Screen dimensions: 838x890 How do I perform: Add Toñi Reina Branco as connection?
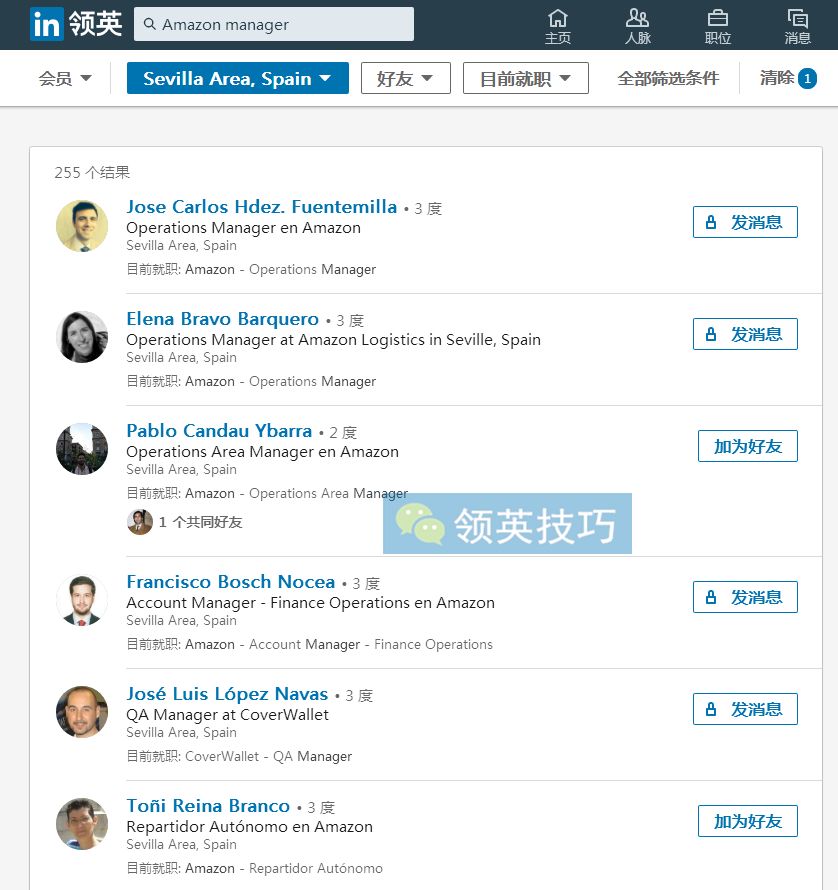click(x=747, y=821)
